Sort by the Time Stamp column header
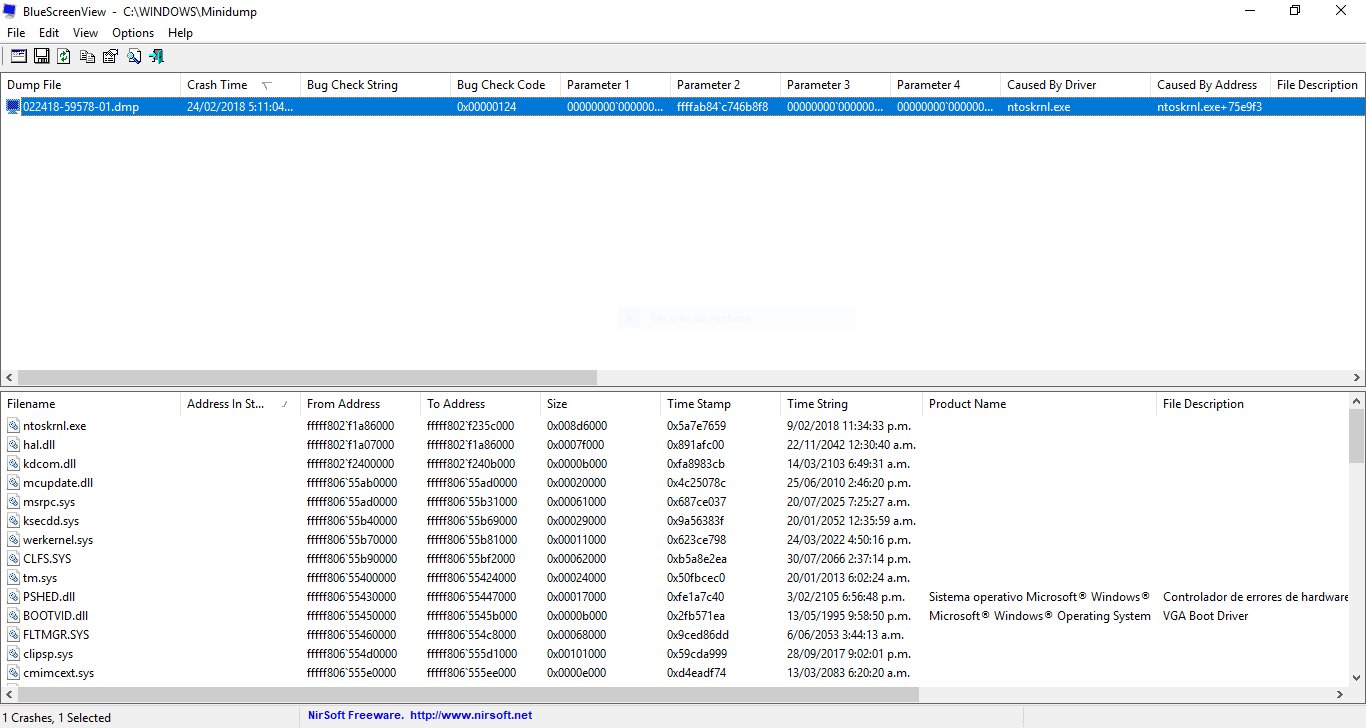Screen dimensions: 1366x728 [720, 404]
